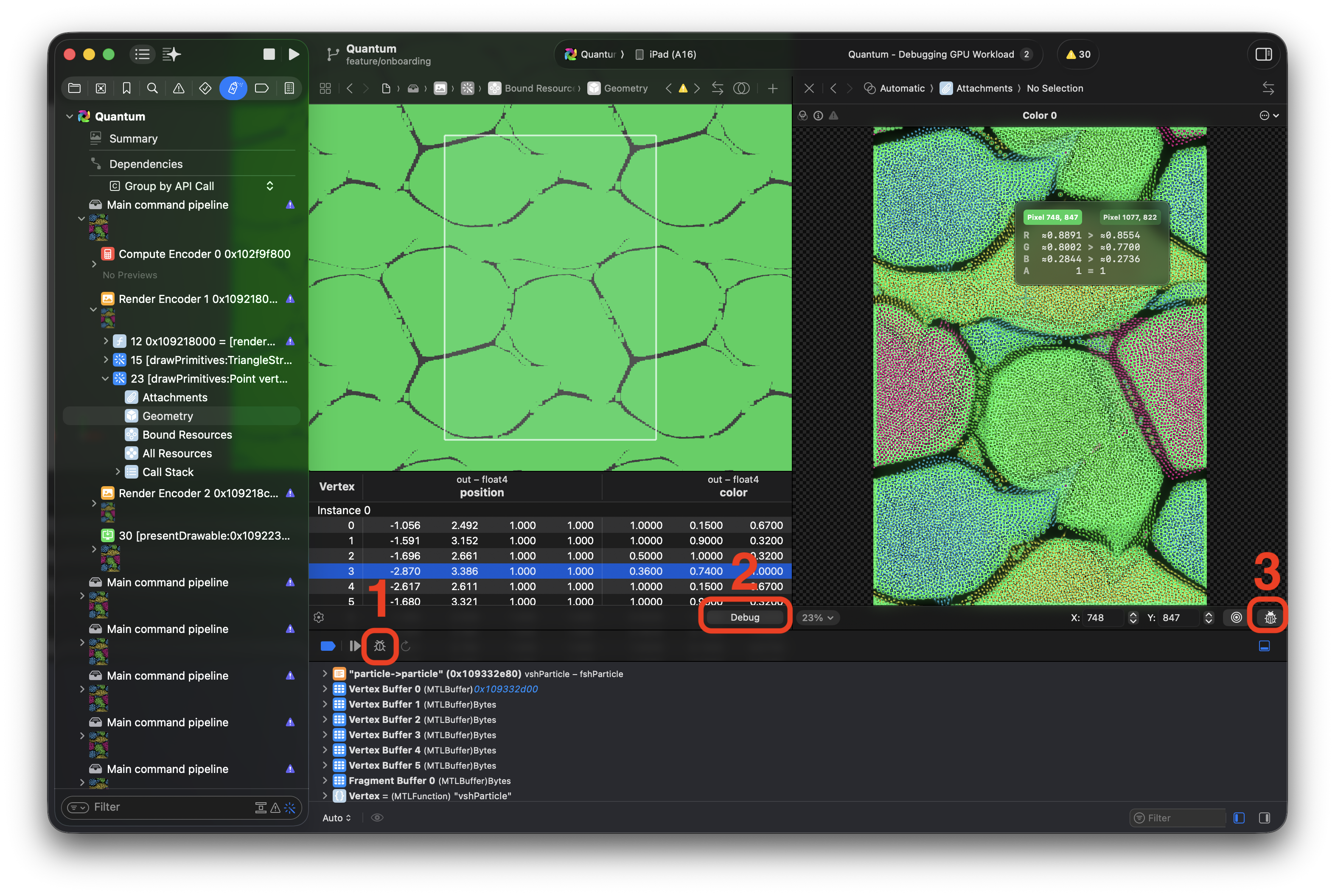This screenshot has height=896, width=1335.
Task: Select the Attachments item under draw call 23
Action: (x=174, y=397)
